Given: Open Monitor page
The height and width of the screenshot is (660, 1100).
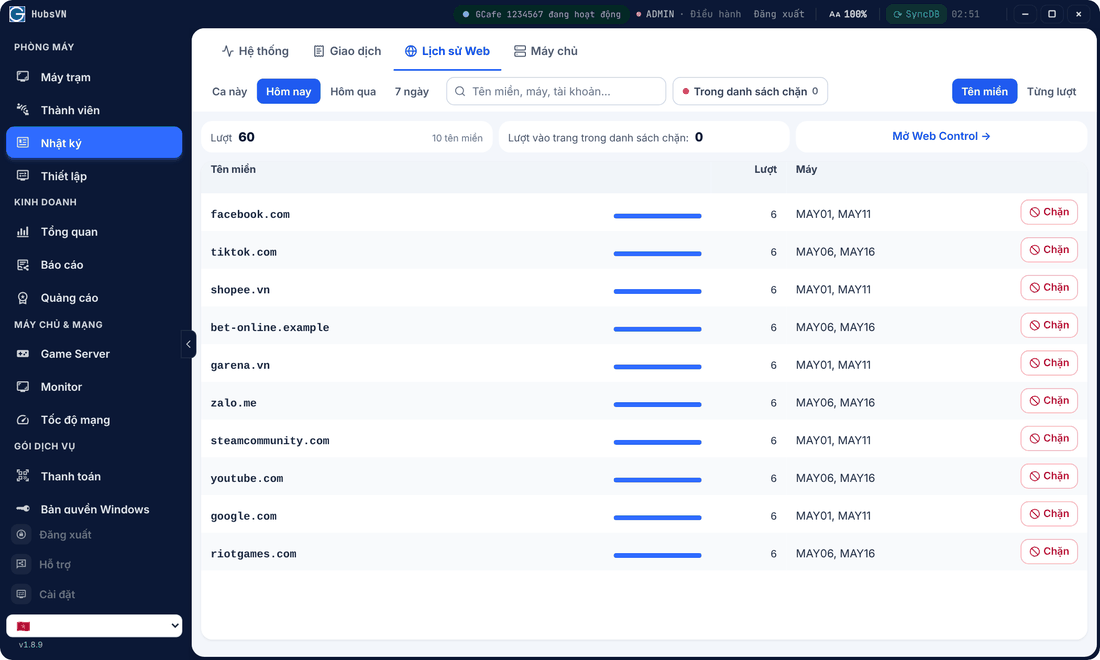Looking at the screenshot, I should (x=94, y=387).
